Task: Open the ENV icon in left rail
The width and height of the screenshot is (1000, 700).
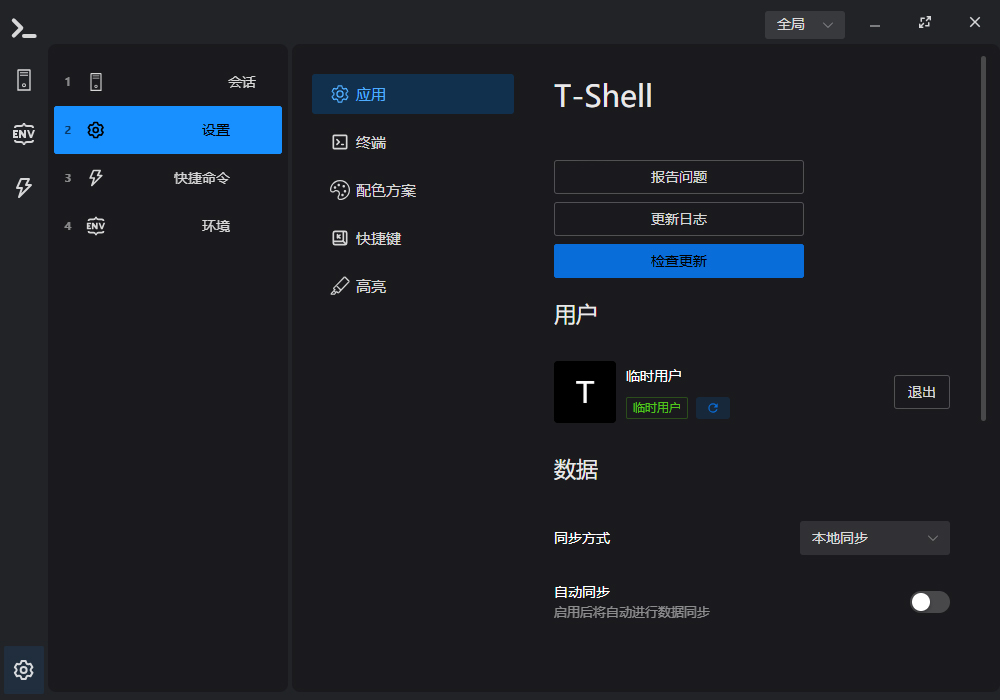Action: [24, 133]
